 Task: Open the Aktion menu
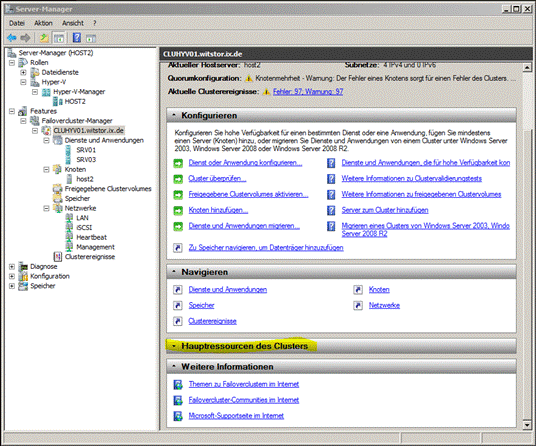tap(43, 23)
